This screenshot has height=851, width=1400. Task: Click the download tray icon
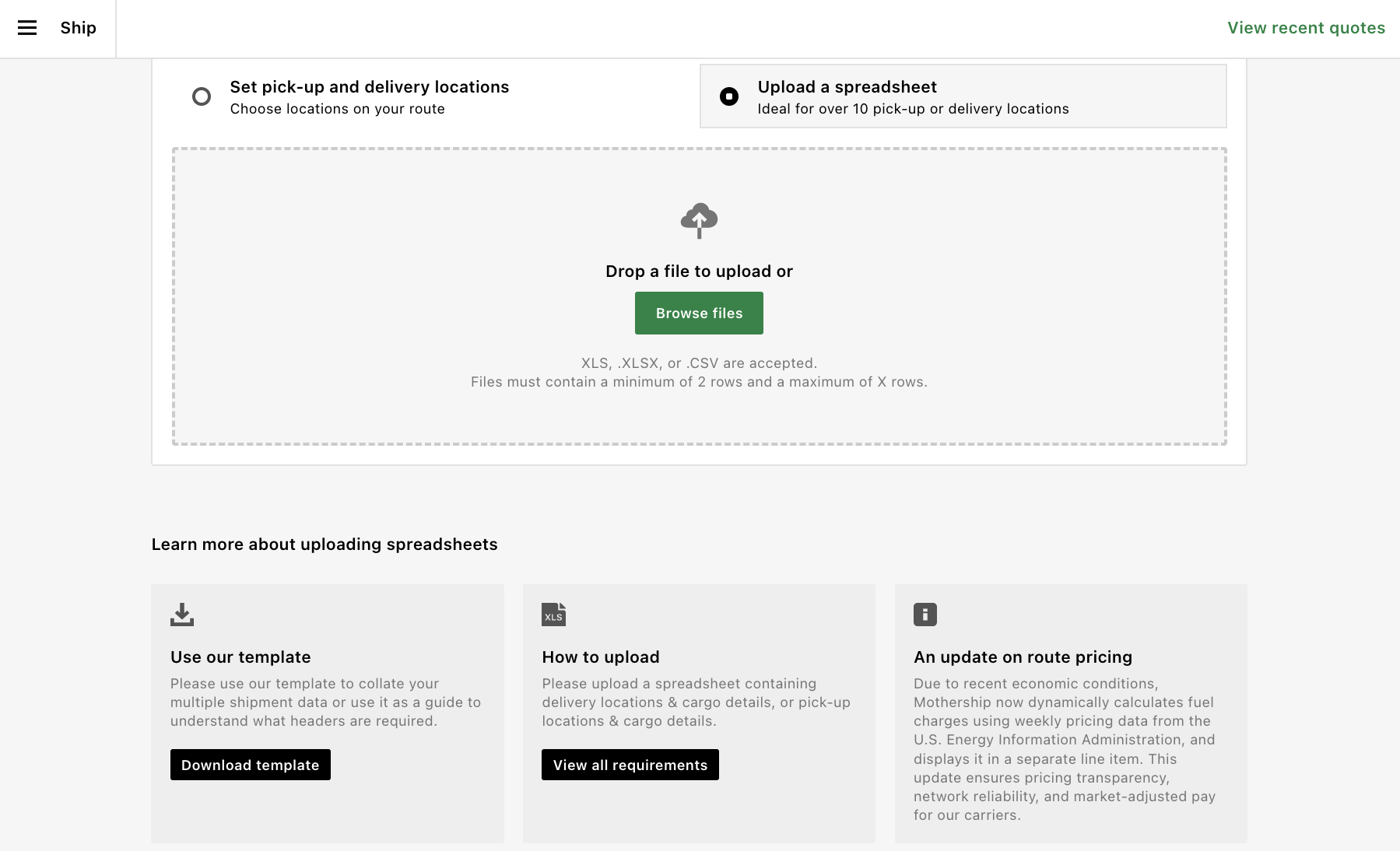[x=182, y=615]
